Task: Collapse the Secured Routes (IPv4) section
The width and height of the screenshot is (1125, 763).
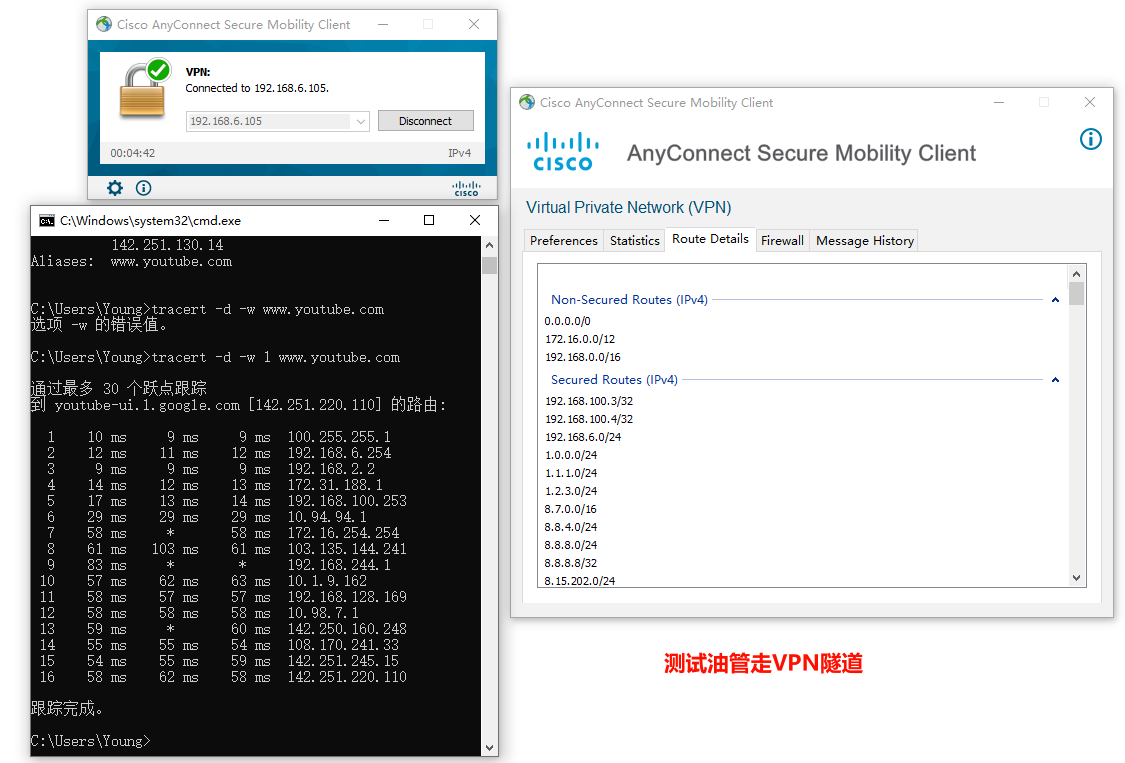Action: tap(1055, 380)
